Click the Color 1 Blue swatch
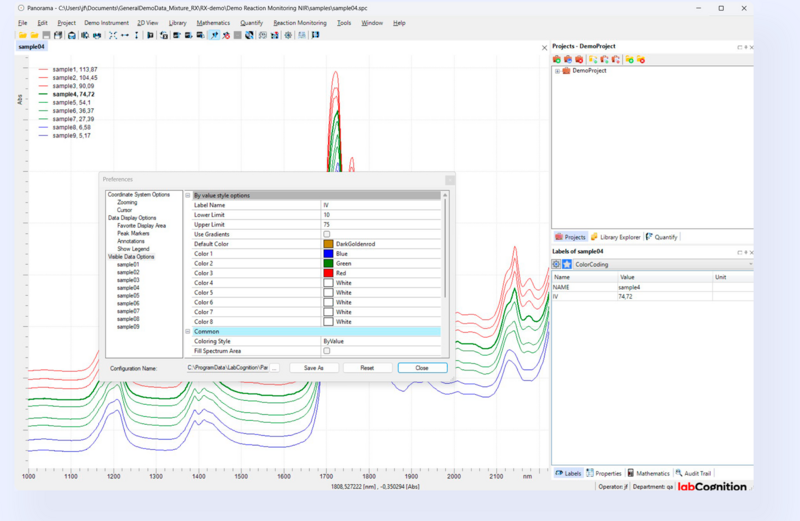Image resolution: width=800 pixels, height=521 pixels. tap(328, 254)
